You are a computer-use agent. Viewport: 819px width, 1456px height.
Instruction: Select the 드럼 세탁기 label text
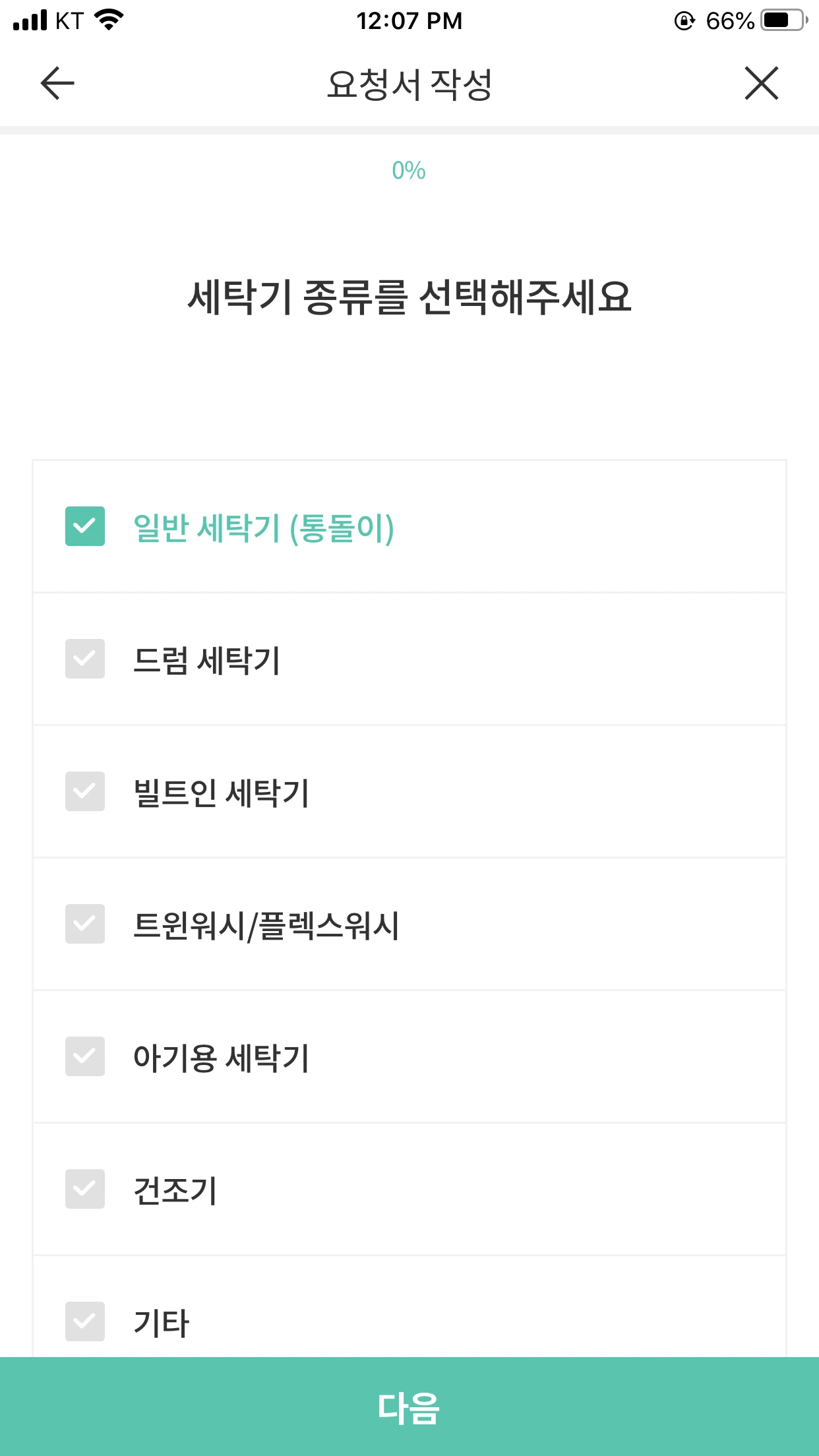point(207,660)
